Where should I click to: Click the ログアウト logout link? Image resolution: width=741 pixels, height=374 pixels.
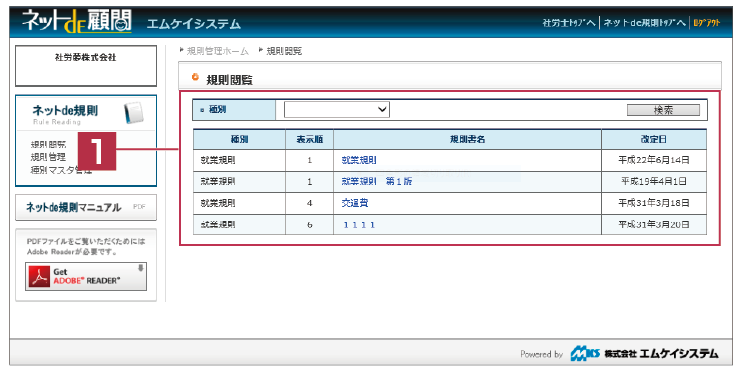pos(707,23)
